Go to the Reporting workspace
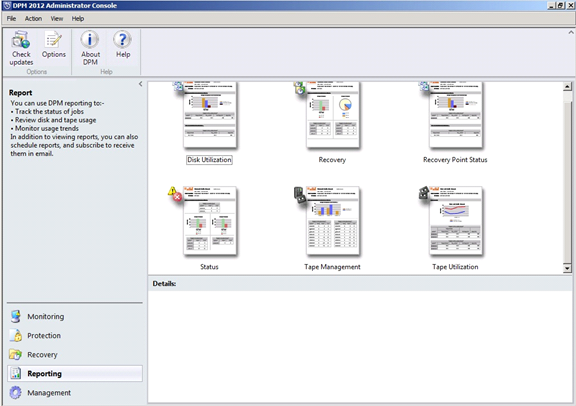Image resolution: width=576 pixels, height=406 pixels. click(x=75, y=373)
